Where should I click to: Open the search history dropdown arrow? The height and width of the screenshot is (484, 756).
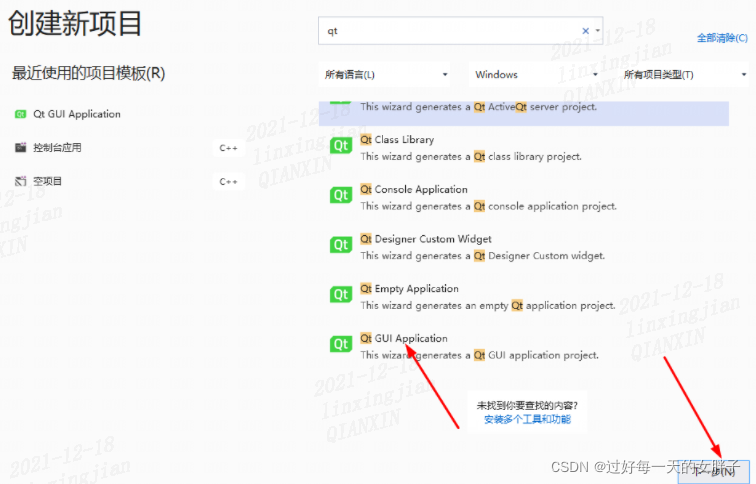[598, 30]
